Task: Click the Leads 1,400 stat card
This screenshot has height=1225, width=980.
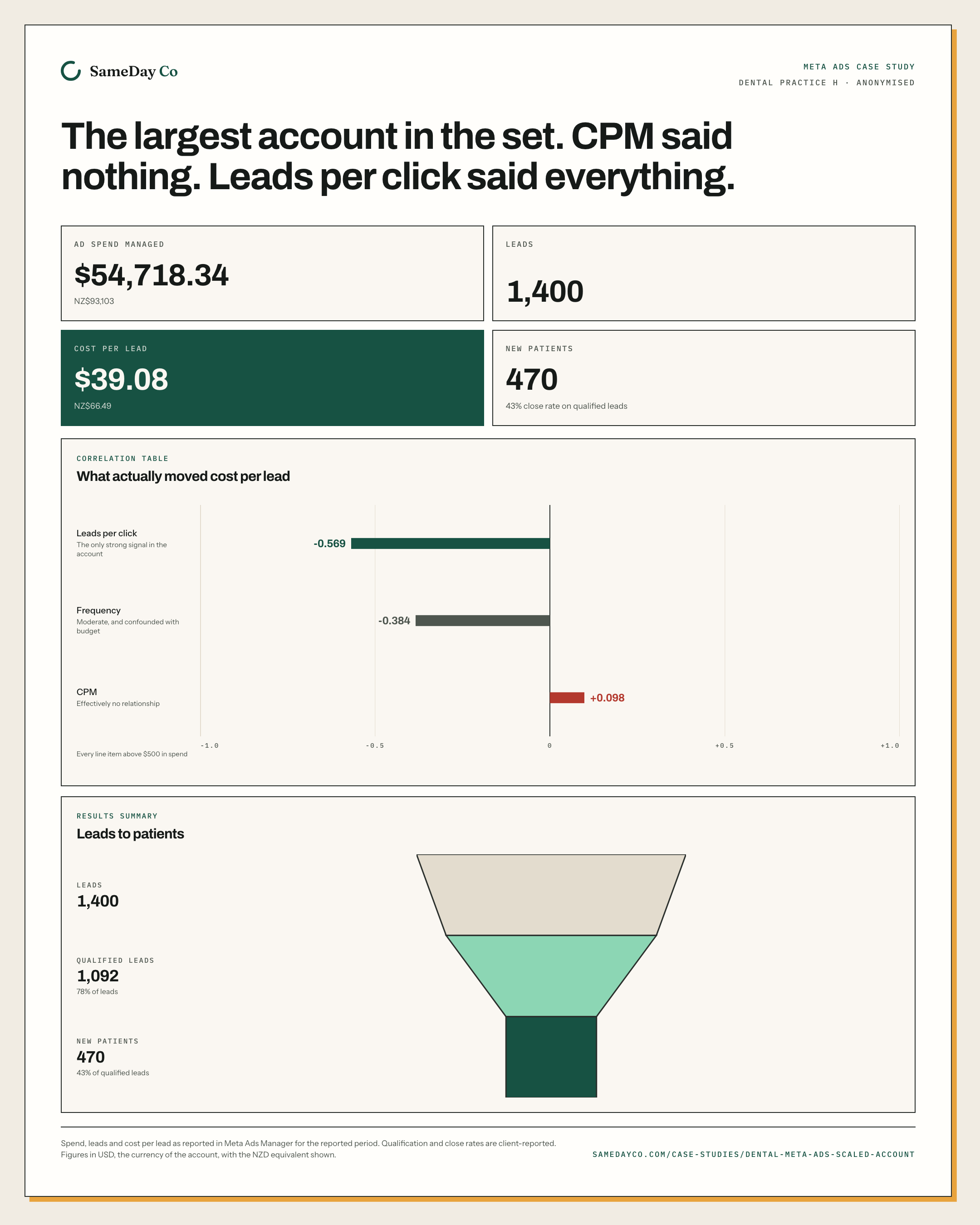Action: coord(703,273)
